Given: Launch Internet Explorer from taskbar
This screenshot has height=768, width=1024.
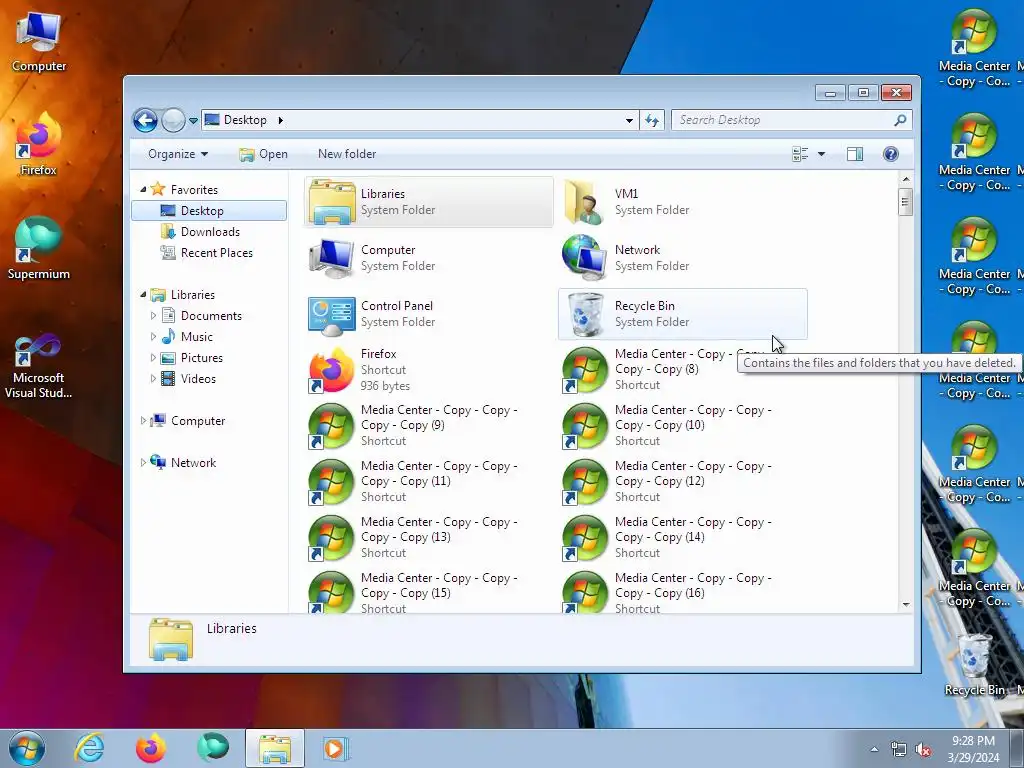Looking at the screenshot, I should tap(89, 748).
